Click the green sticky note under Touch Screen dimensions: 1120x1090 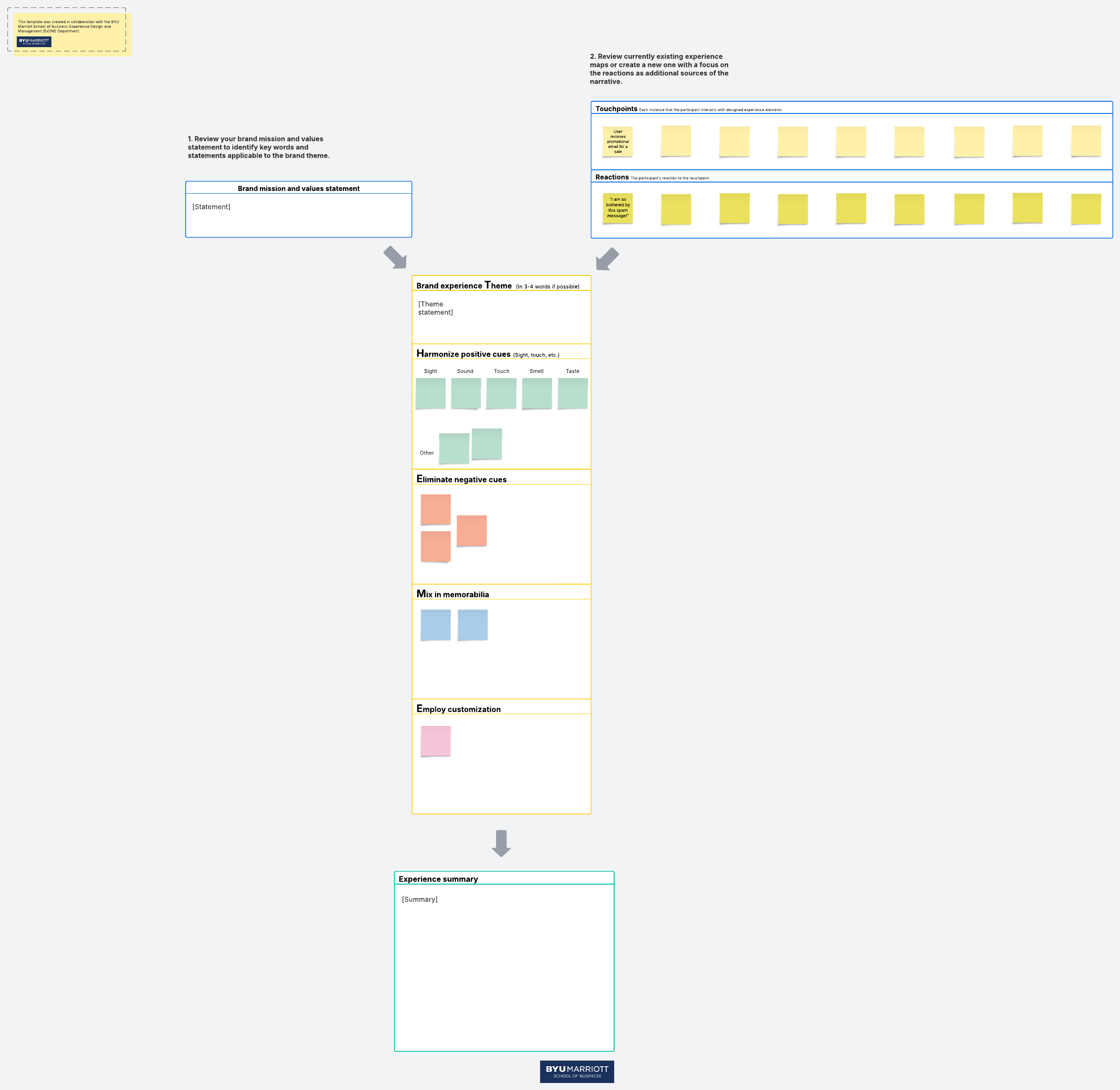click(501, 394)
